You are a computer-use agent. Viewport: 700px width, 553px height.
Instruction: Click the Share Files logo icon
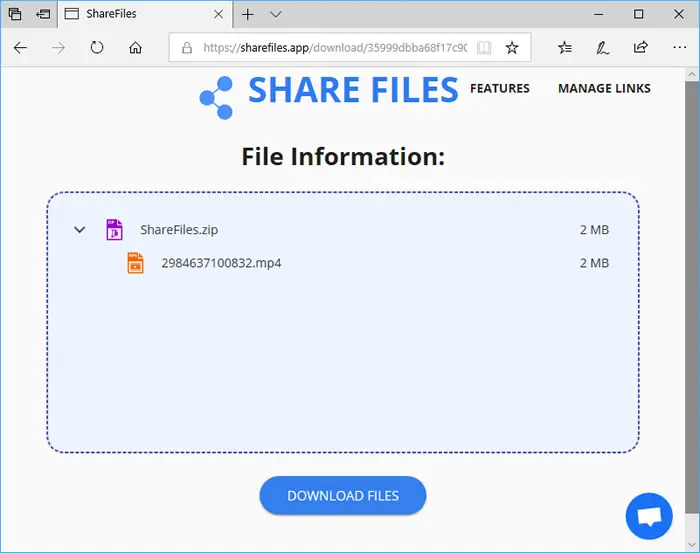point(216,98)
